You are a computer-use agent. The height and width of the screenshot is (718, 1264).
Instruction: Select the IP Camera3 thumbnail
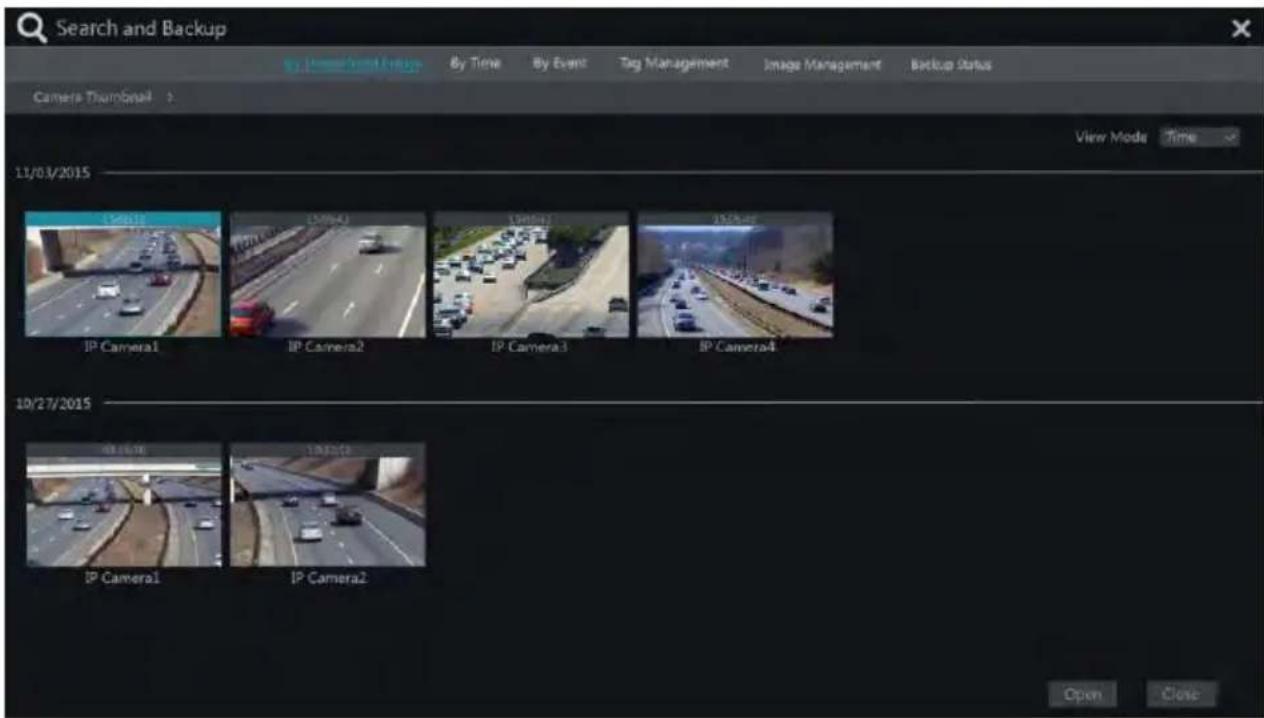coord(531,273)
